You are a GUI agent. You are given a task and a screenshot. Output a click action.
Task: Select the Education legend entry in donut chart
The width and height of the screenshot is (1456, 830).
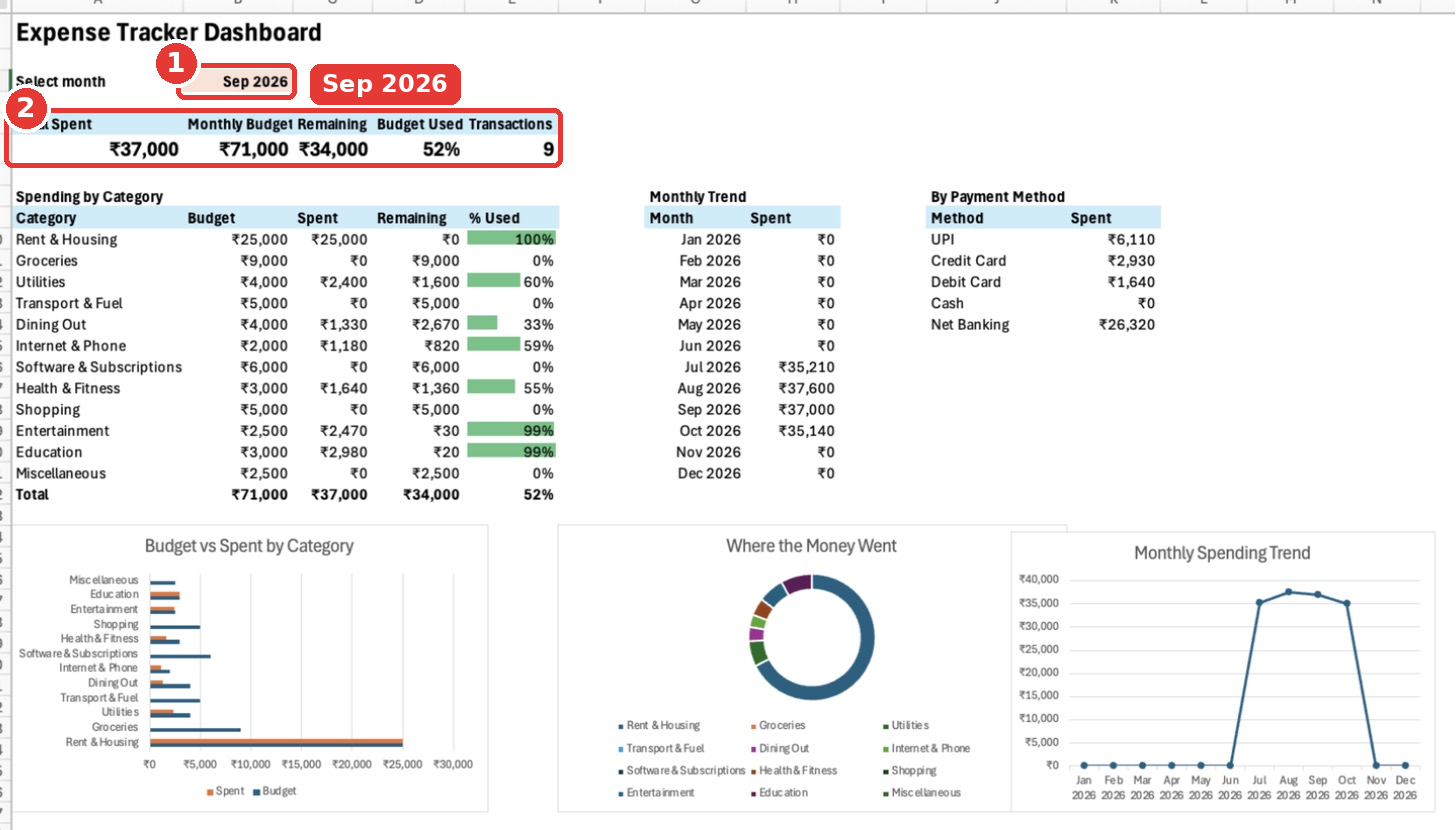[778, 793]
